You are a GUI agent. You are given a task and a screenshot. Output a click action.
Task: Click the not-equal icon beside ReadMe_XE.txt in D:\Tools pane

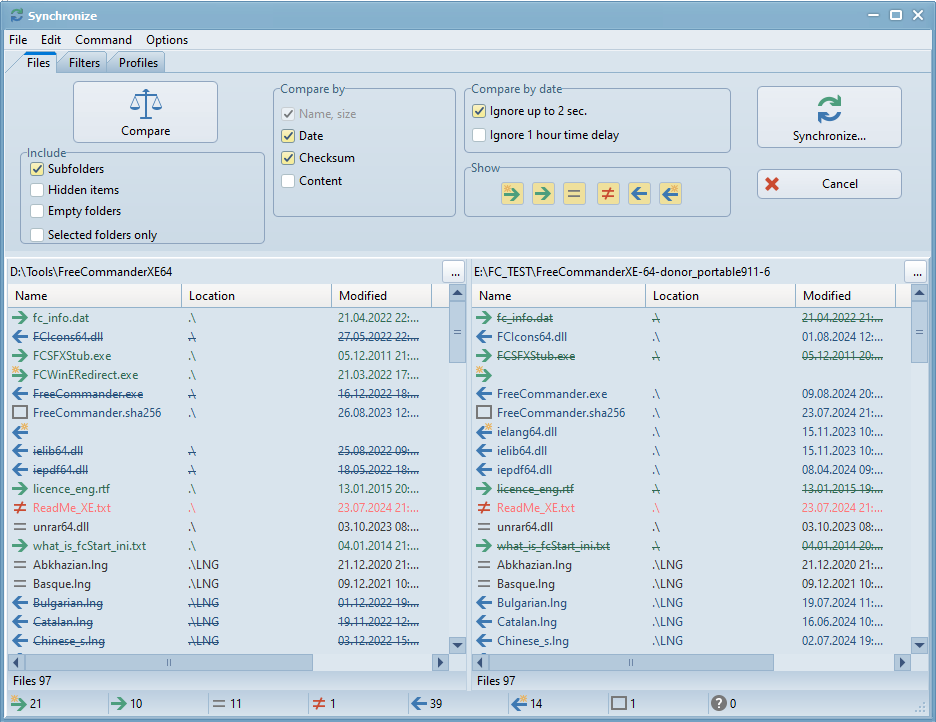[x=20, y=508]
